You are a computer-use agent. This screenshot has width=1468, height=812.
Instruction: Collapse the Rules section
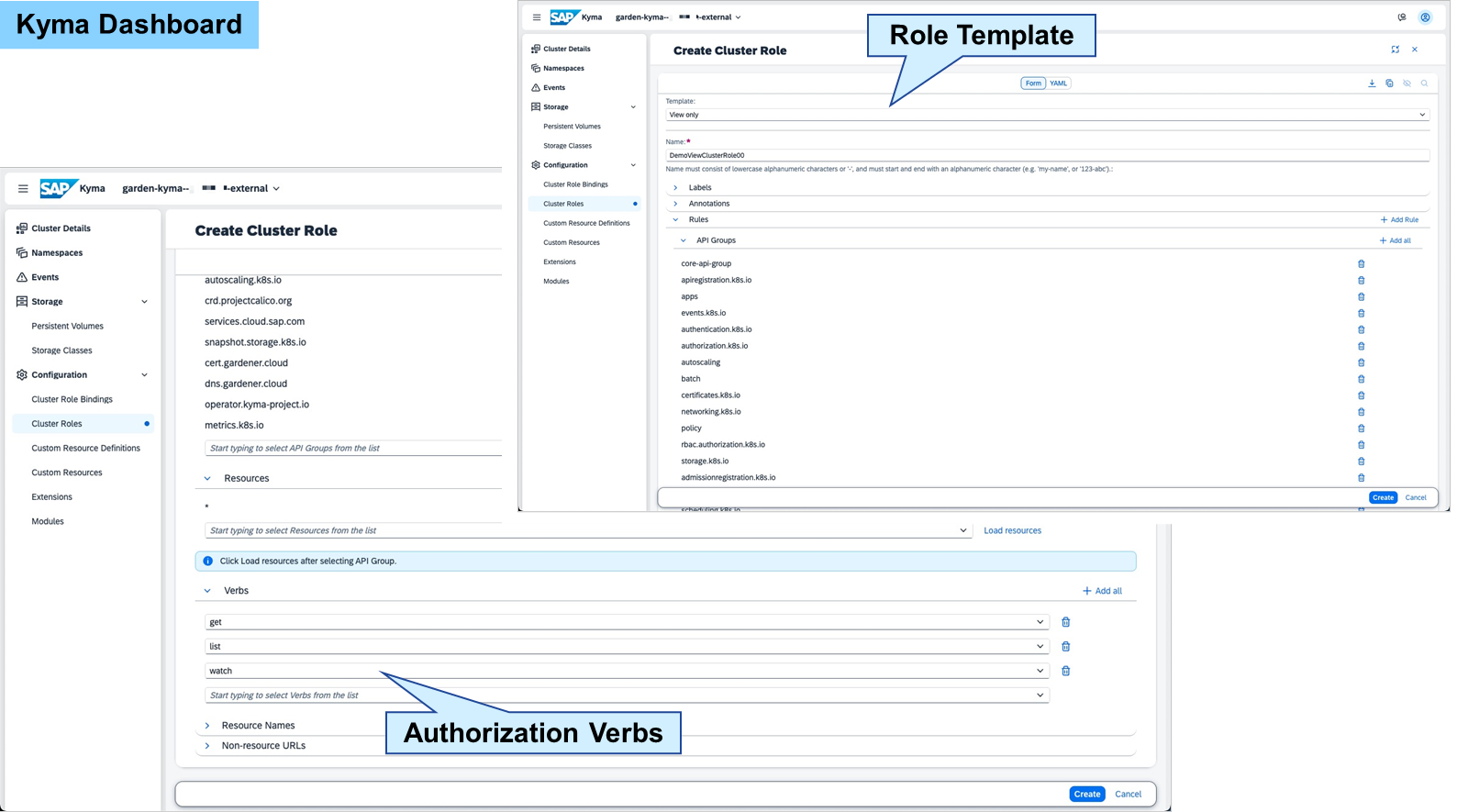pos(676,220)
